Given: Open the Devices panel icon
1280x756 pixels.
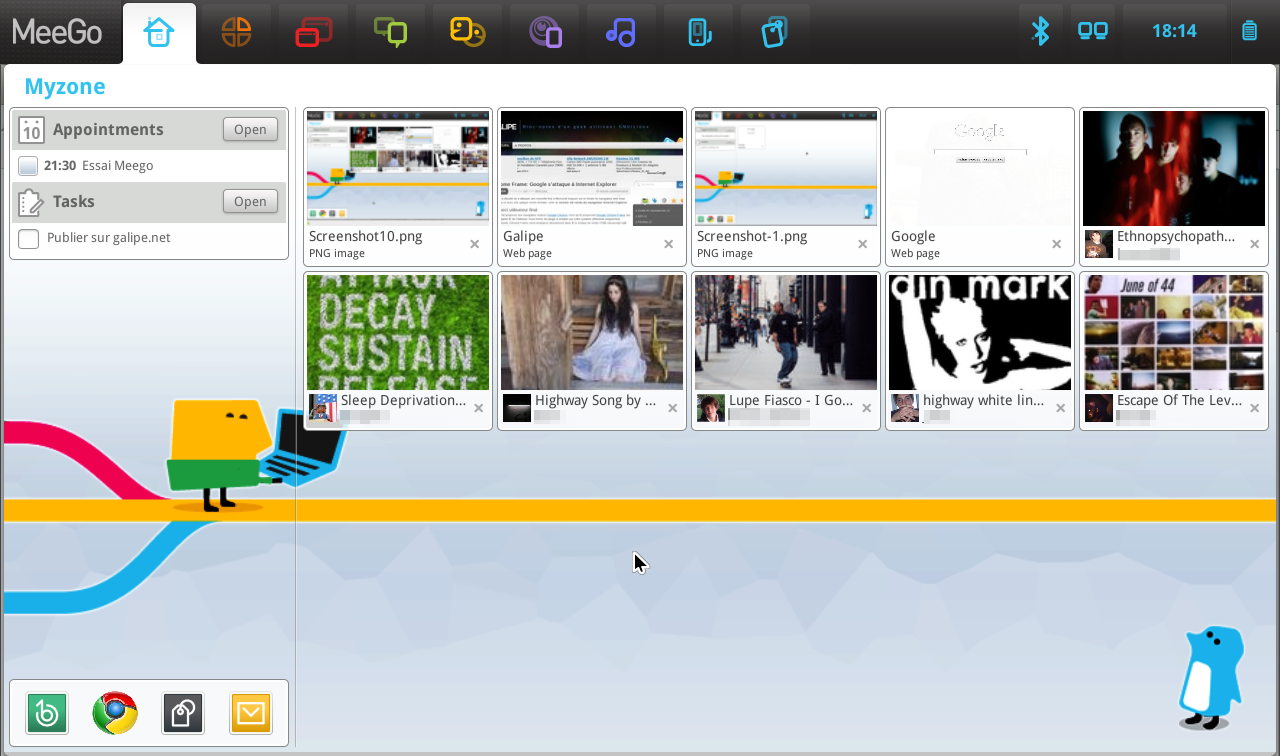Looking at the screenshot, I should click(x=699, y=32).
